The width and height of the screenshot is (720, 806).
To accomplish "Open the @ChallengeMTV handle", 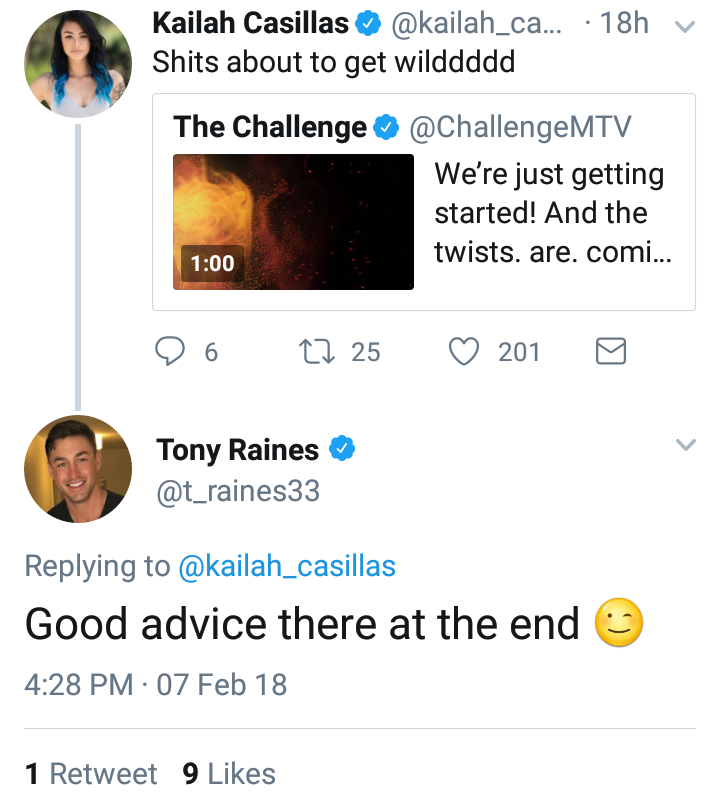I will click(x=520, y=127).
